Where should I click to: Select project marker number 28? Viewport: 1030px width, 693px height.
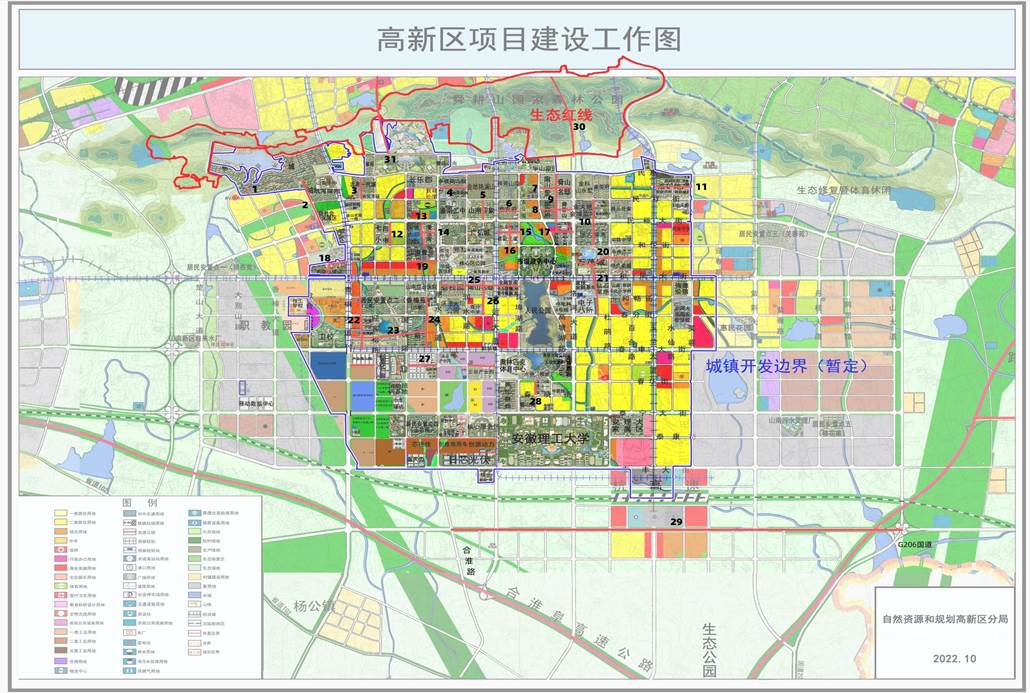pyautogui.click(x=535, y=401)
